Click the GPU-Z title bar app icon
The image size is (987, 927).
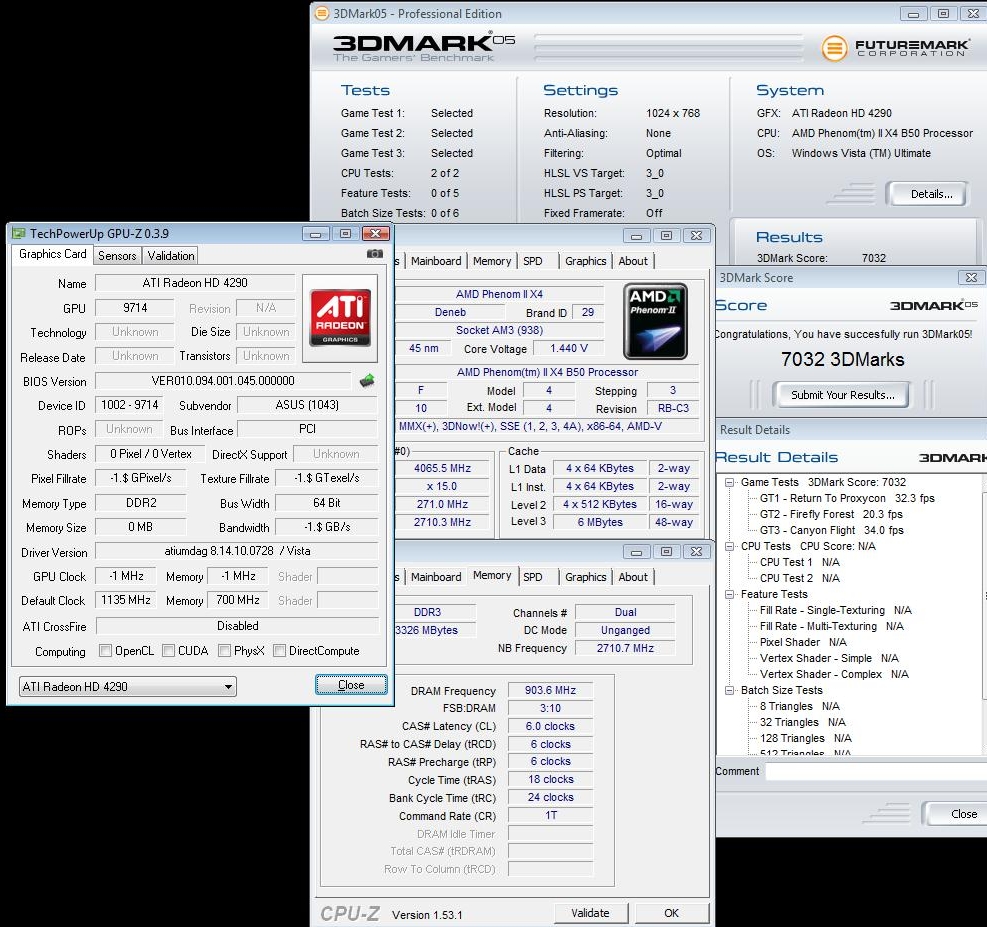(19, 233)
